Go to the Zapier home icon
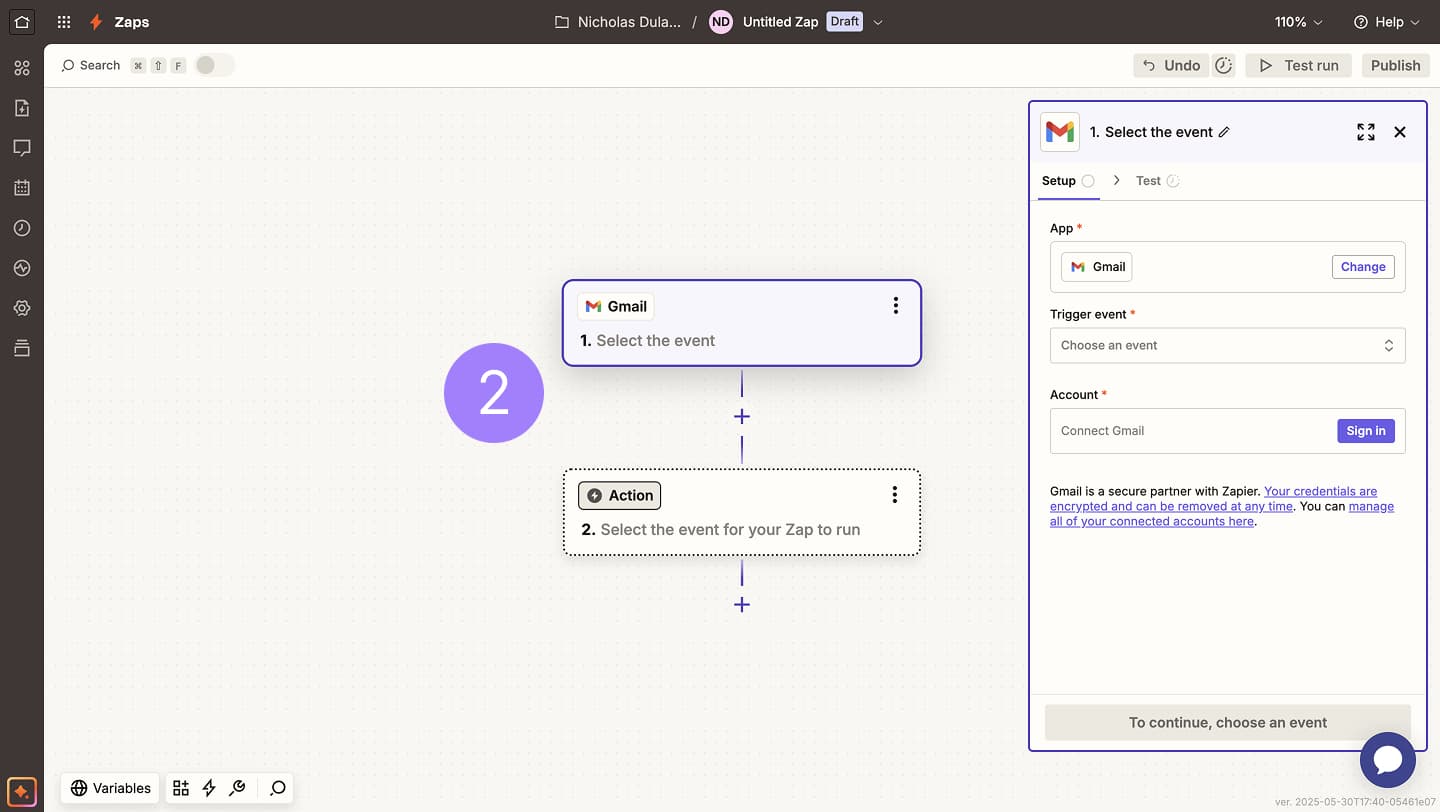 [22, 21]
